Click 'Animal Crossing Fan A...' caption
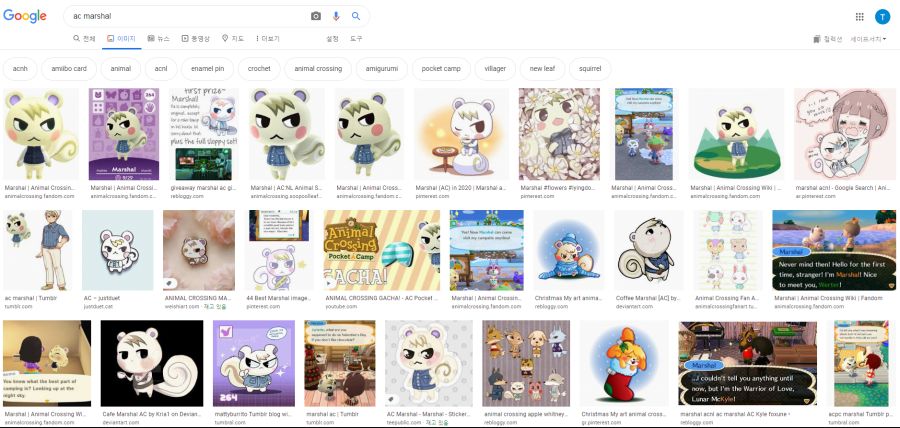This screenshot has height=428, width=900. pos(727,298)
